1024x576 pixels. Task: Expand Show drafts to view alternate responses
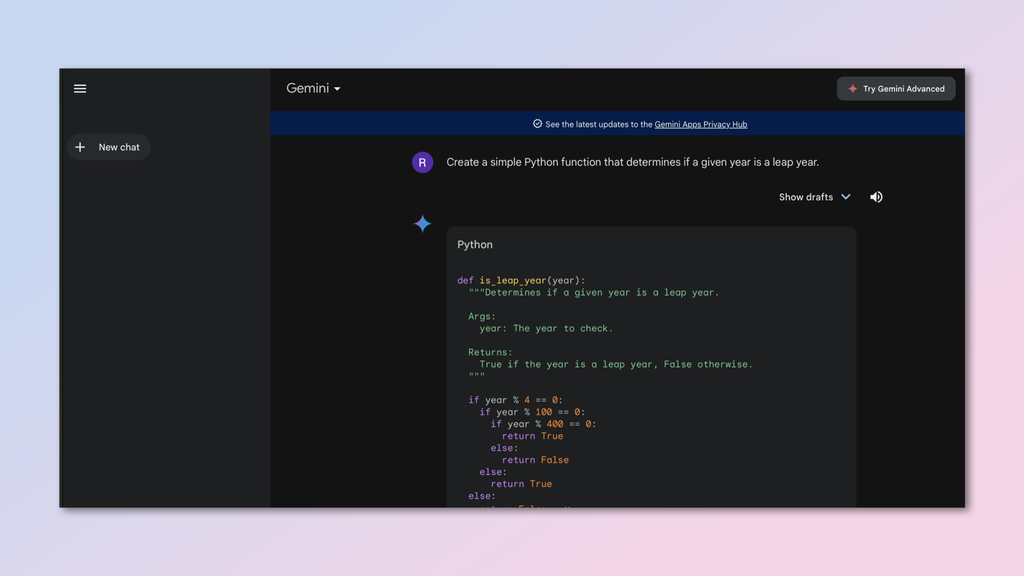pos(808,196)
